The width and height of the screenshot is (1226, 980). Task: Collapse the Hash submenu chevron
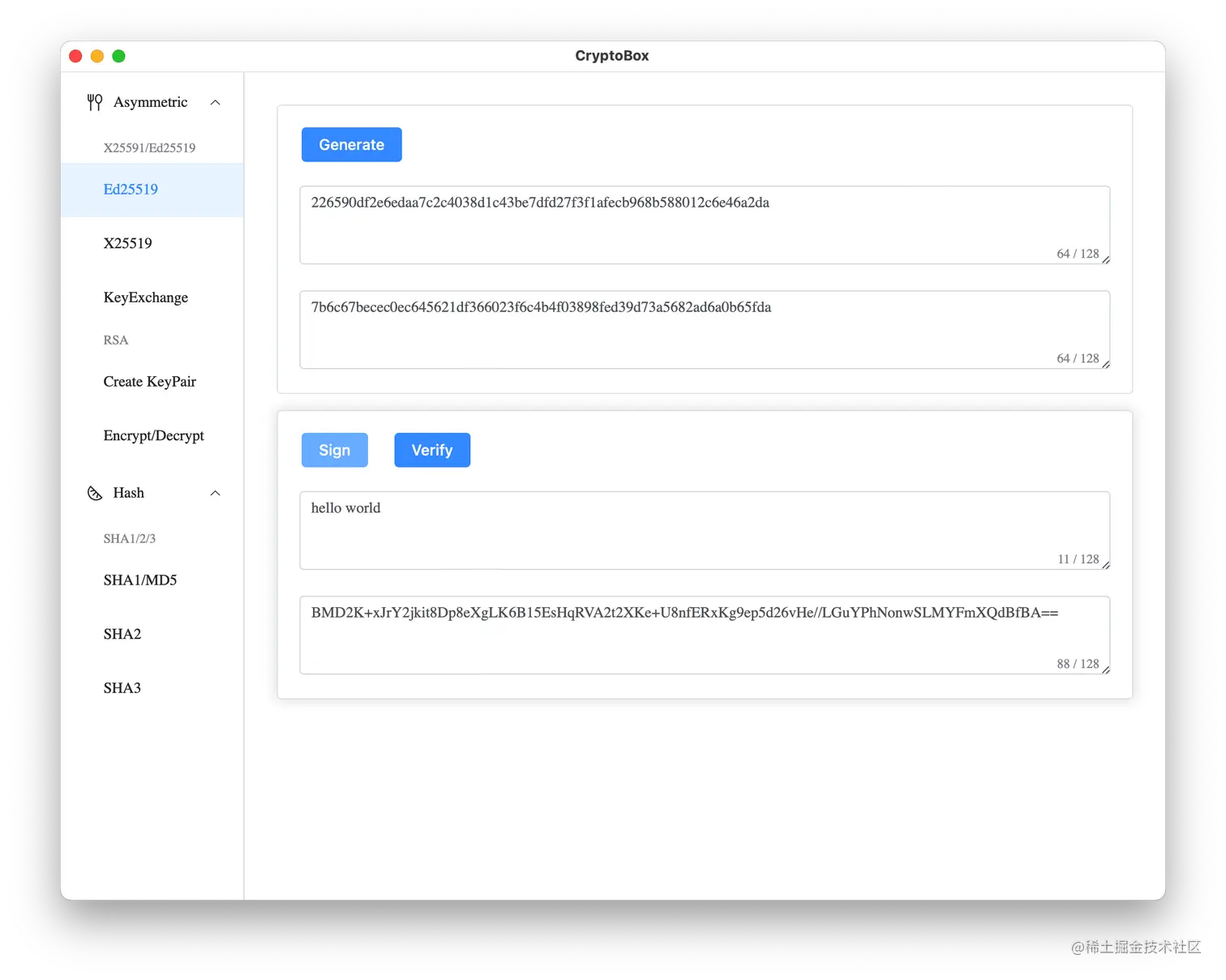[x=216, y=493]
